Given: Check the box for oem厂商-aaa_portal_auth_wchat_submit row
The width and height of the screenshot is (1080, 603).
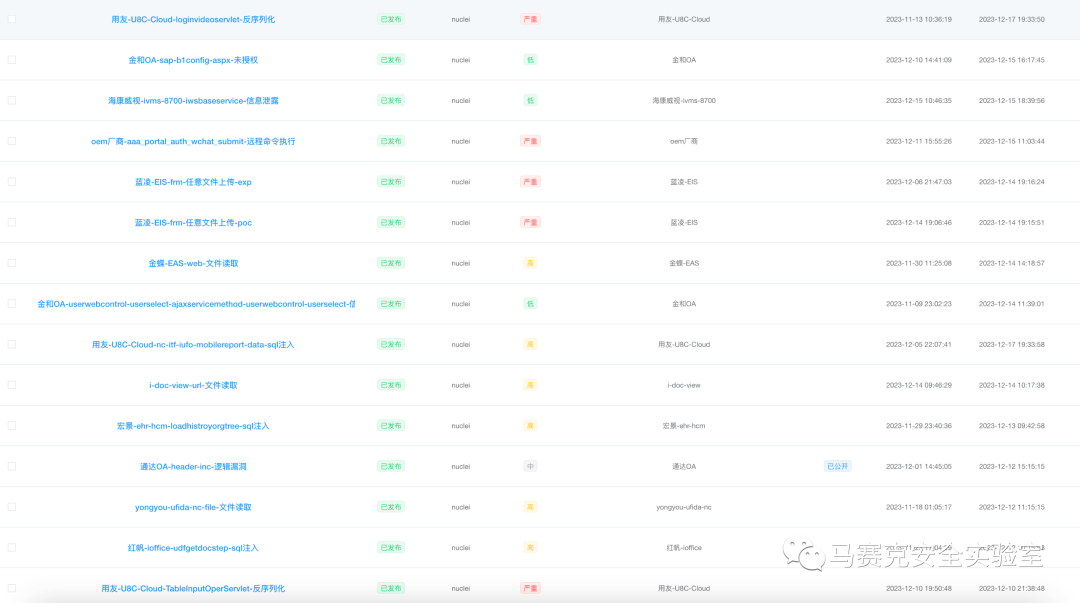Looking at the screenshot, I should (x=12, y=141).
